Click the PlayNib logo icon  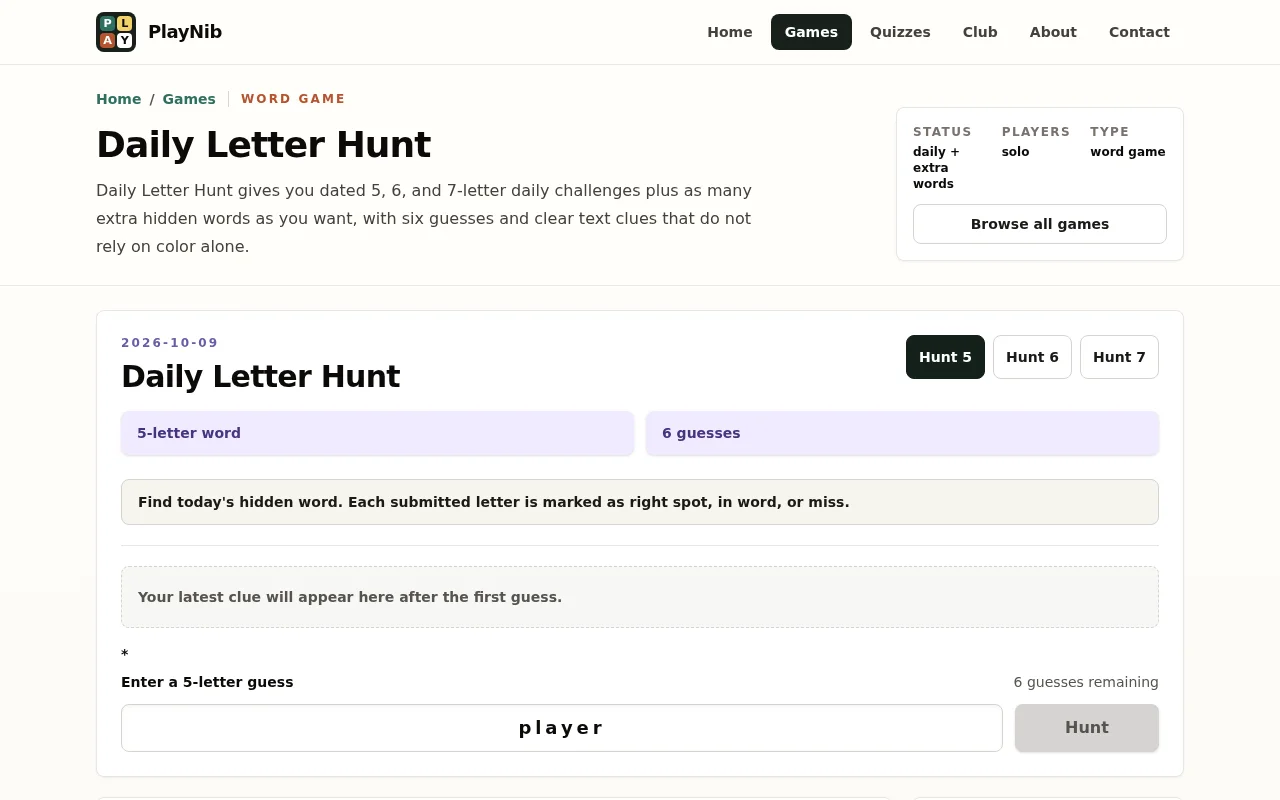tap(116, 32)
